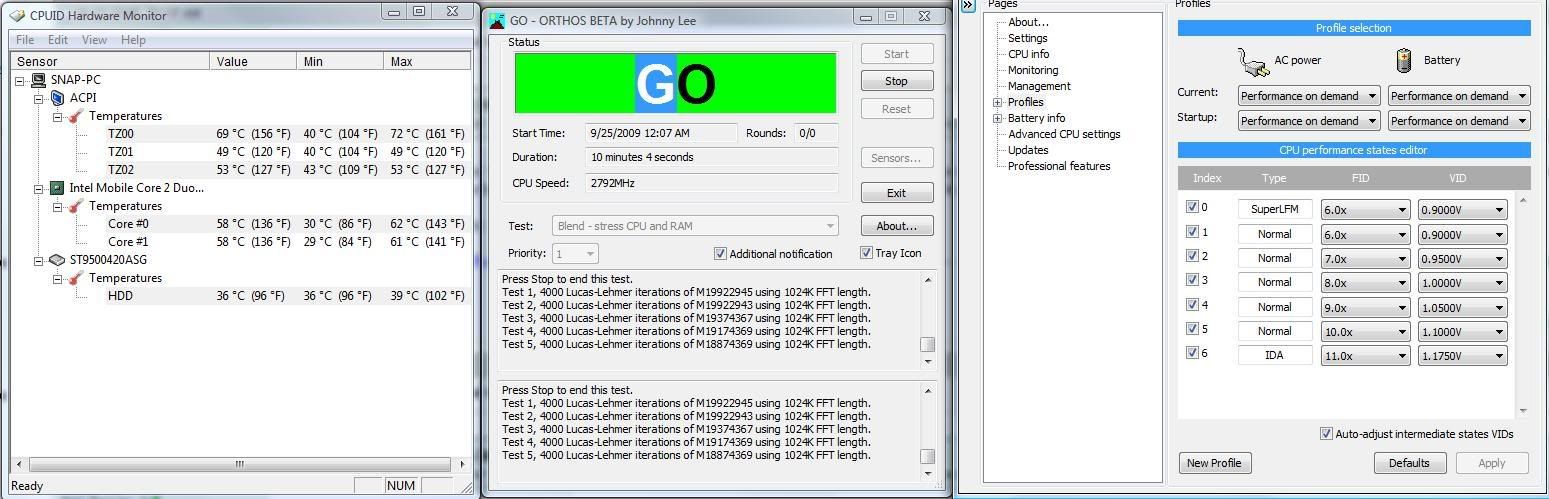Uncheck performance state index 1 checkbox
This screenshot has width=1549, height=499.
pyautogui.click(x=1192, y=232)
